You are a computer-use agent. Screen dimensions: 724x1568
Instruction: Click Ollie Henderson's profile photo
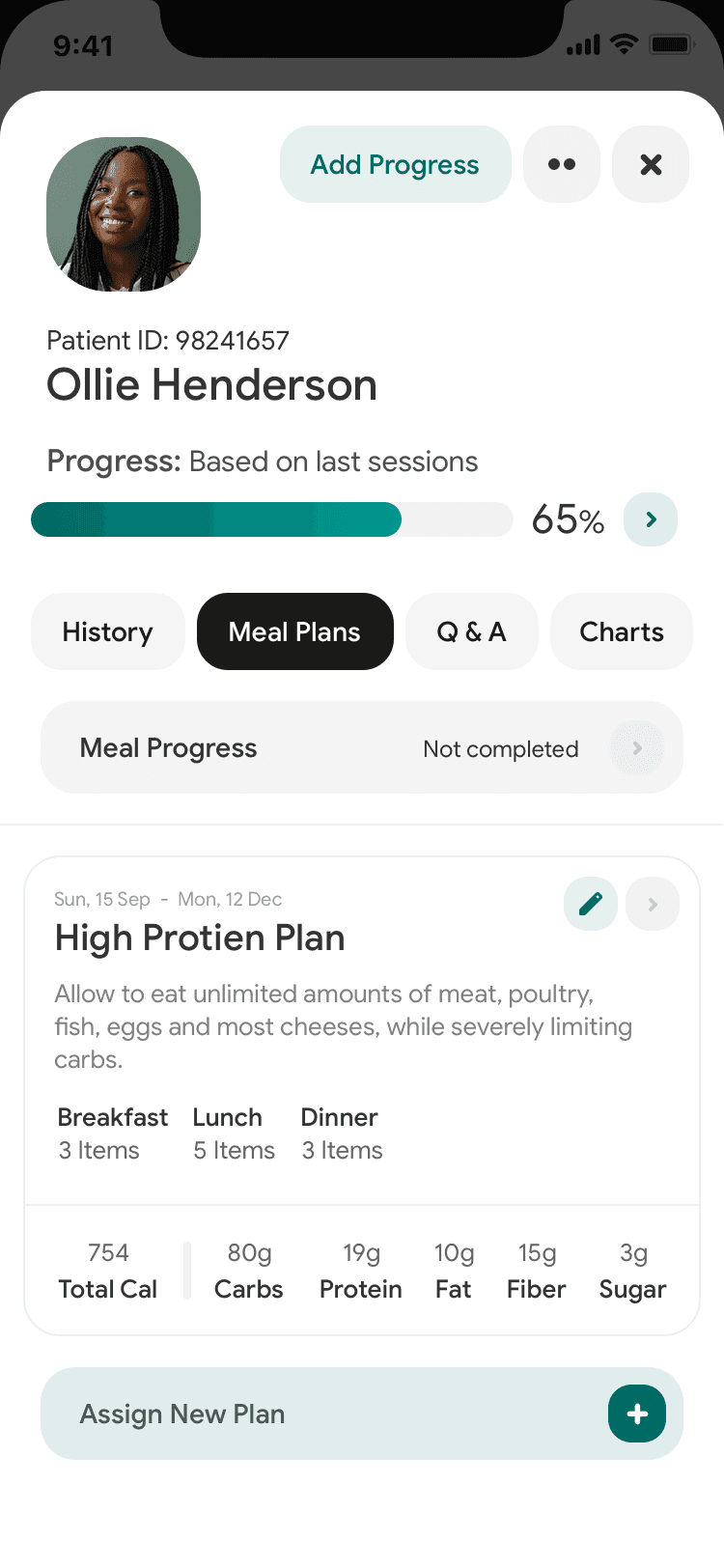(124, 214)
